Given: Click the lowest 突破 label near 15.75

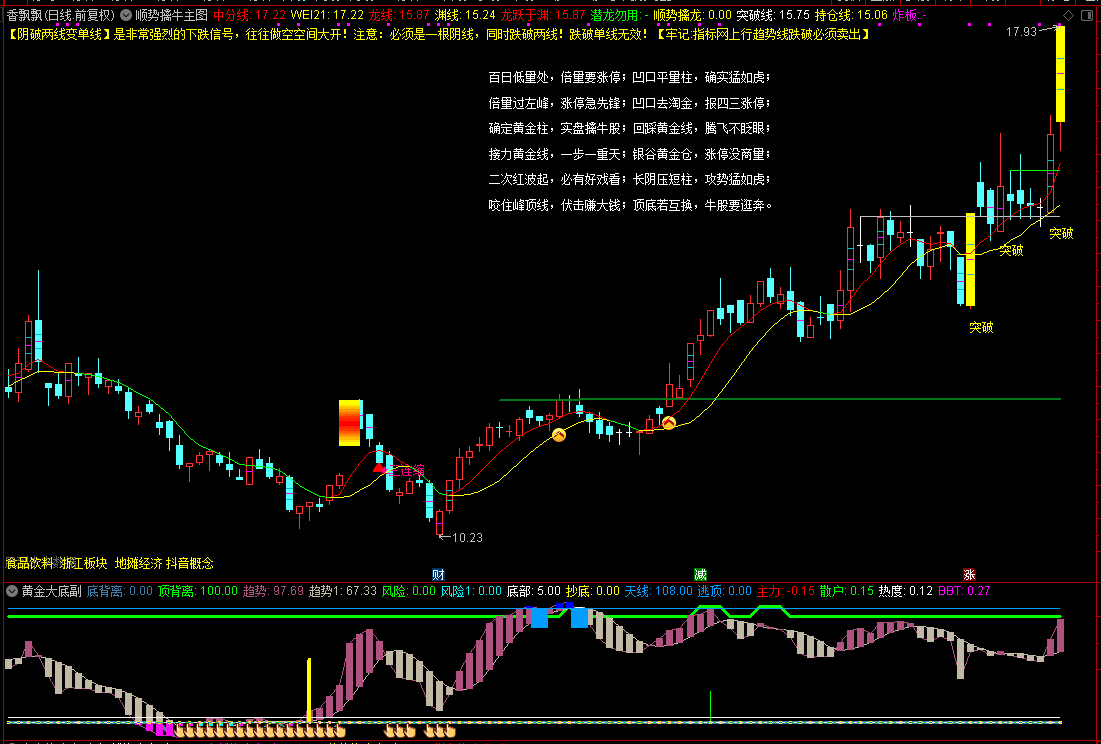Looking at the screenshot, I should click(x=981, y=327).
